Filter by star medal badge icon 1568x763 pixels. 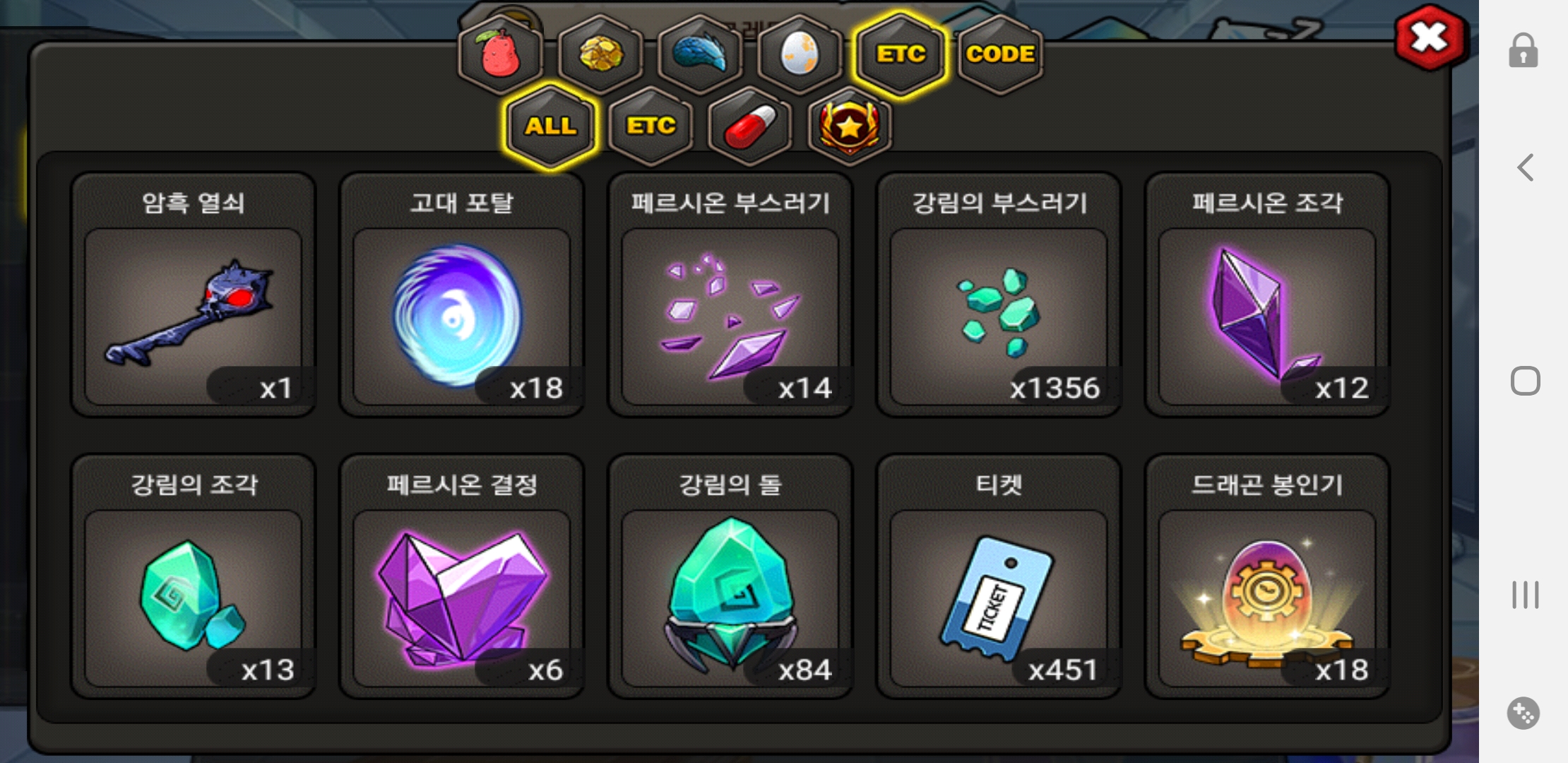click(850, 126)
